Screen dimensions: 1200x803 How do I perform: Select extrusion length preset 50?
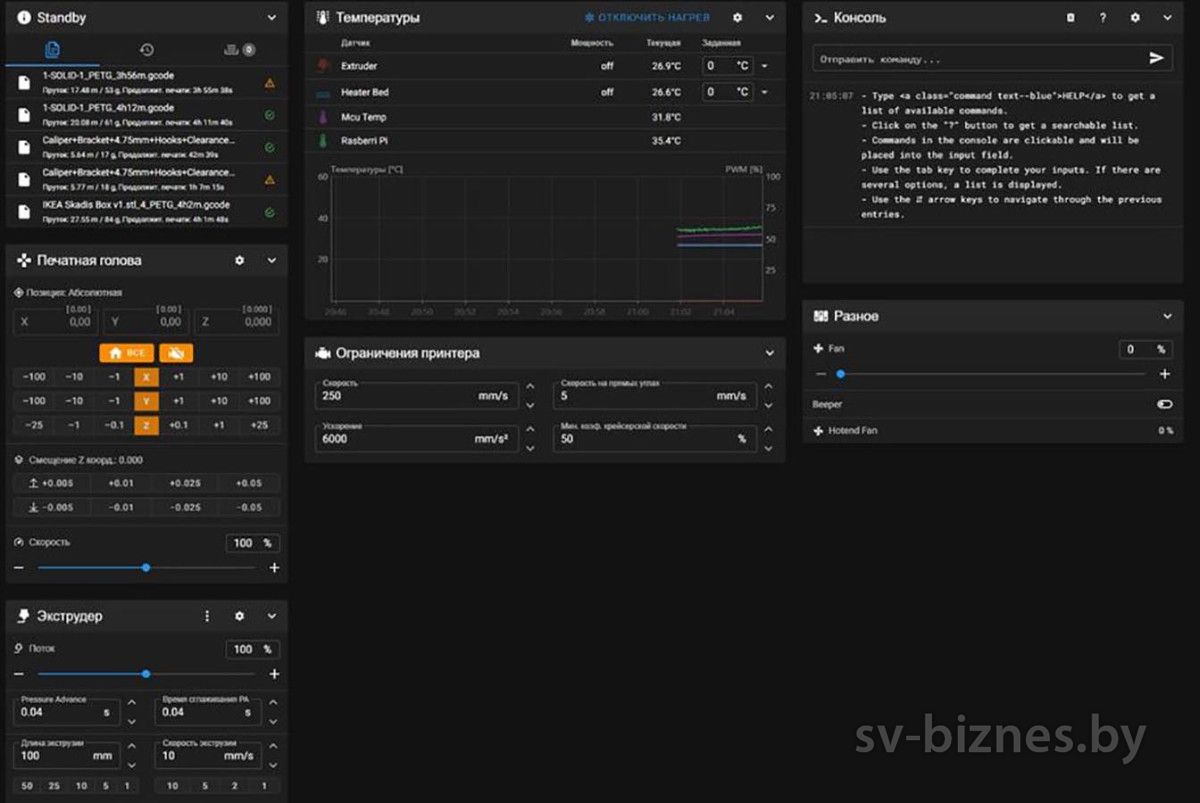tap(27, 786)
